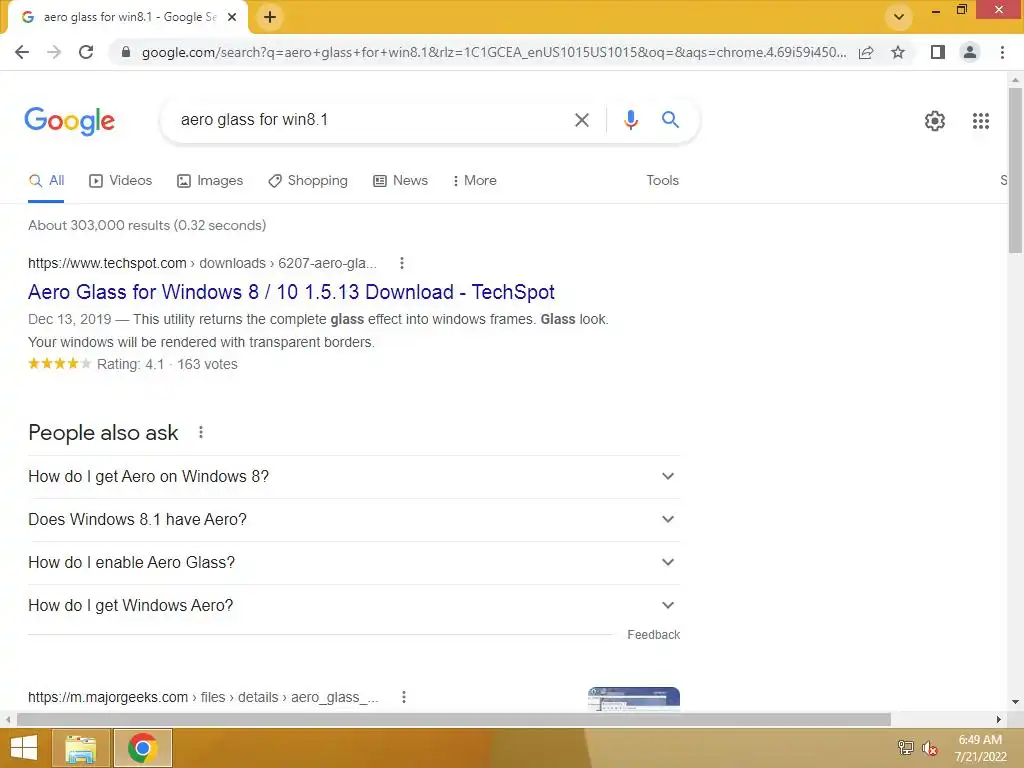
Task: Select the All results tab
Action: [46, 181]
